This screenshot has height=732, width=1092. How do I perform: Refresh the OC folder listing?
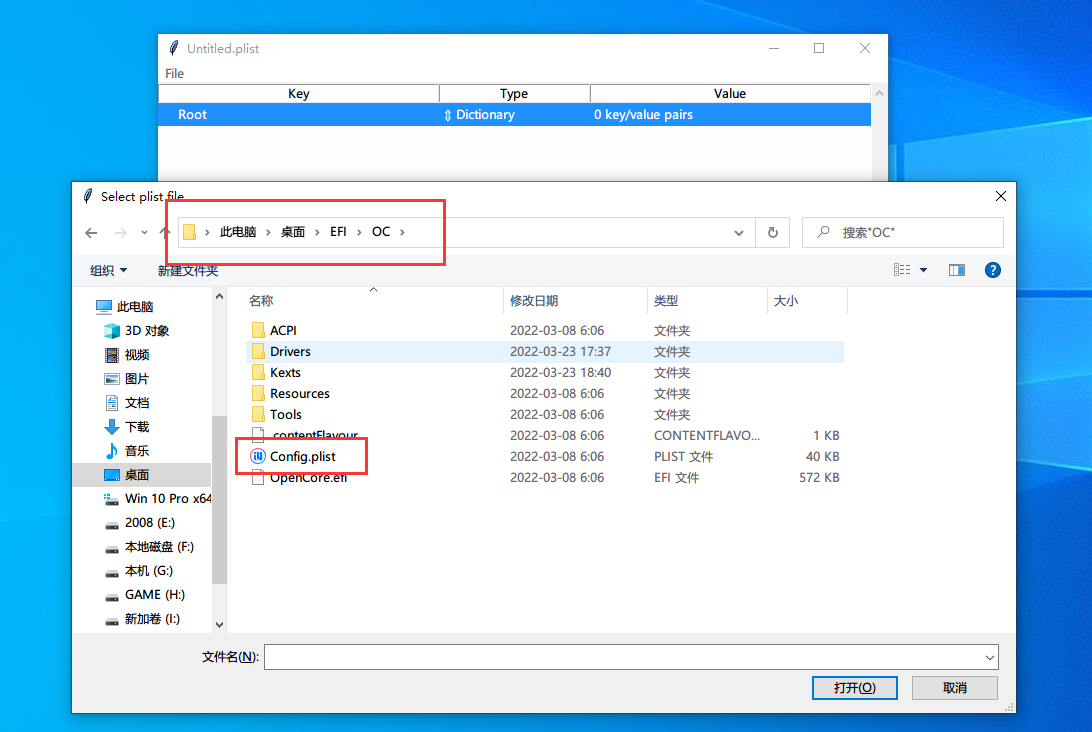coord(772,233)
